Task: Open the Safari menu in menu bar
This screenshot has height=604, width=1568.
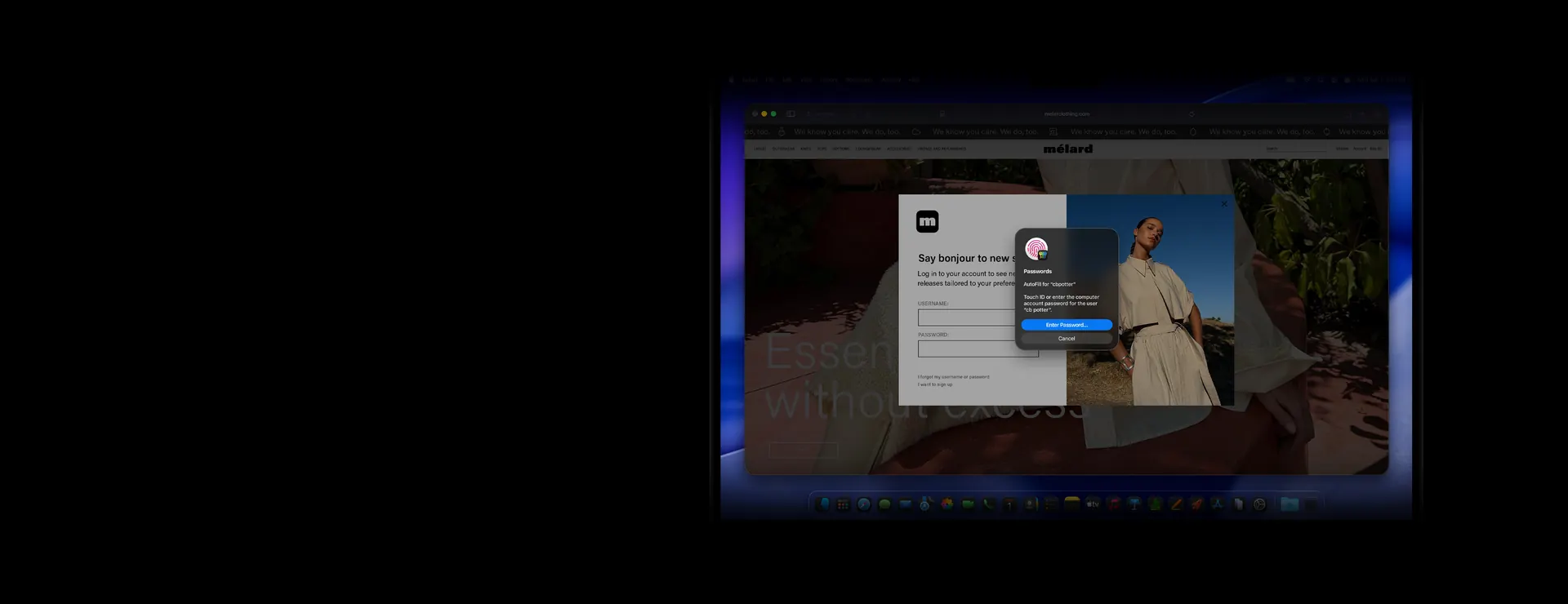Action: [x=750, y=80]
